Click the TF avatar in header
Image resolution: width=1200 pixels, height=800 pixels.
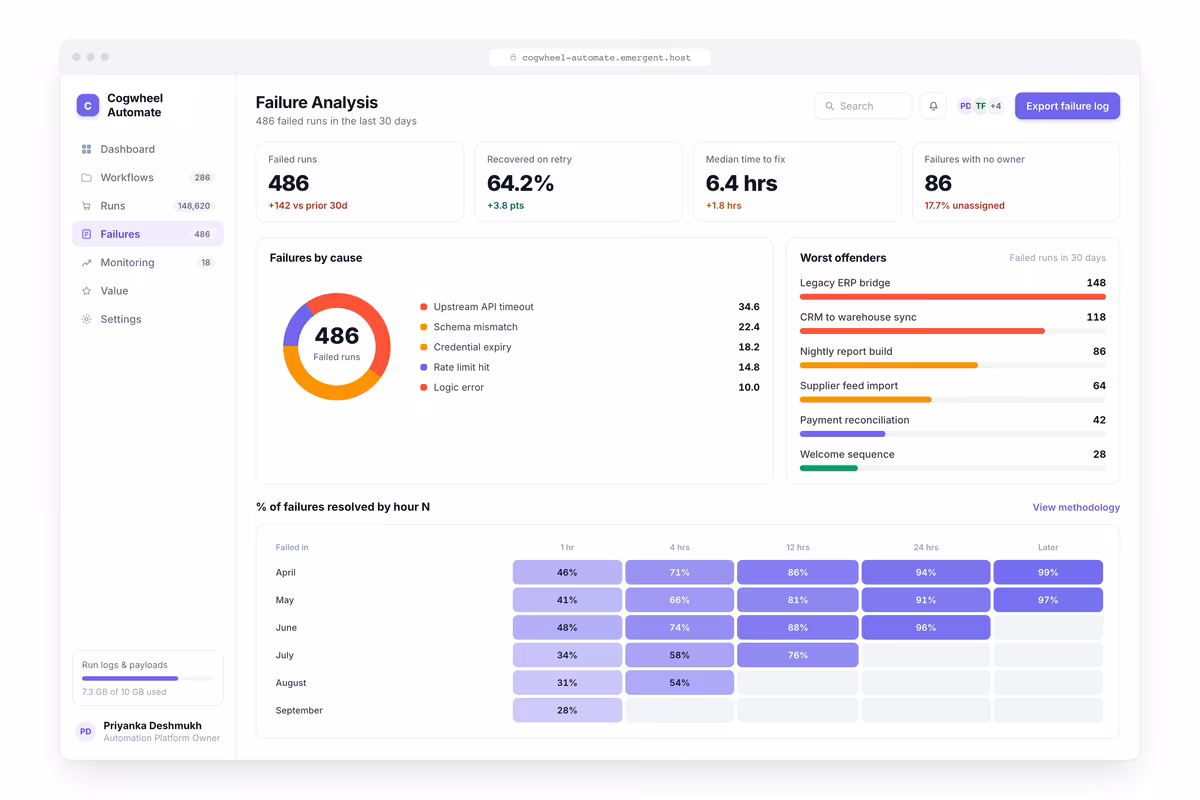981,106
